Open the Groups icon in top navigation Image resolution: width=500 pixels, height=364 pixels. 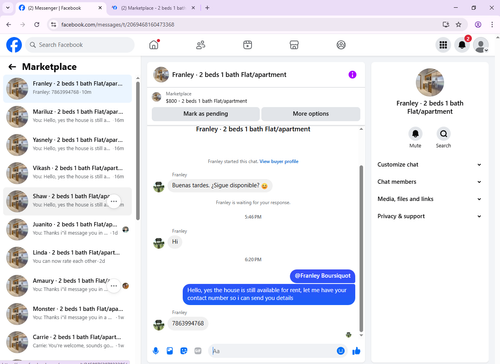(341, 45)
